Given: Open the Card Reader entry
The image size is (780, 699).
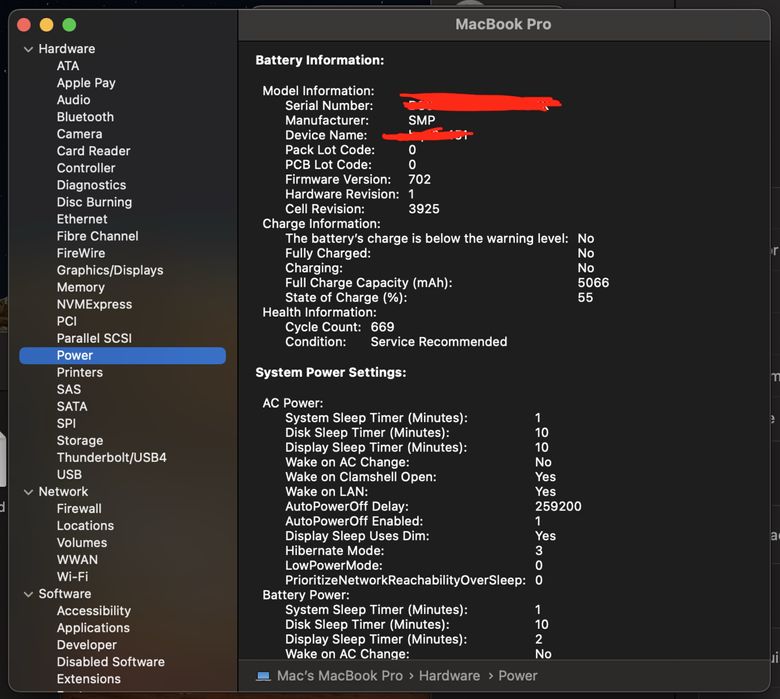Looking at the screenshot, I should click(94, 151).
